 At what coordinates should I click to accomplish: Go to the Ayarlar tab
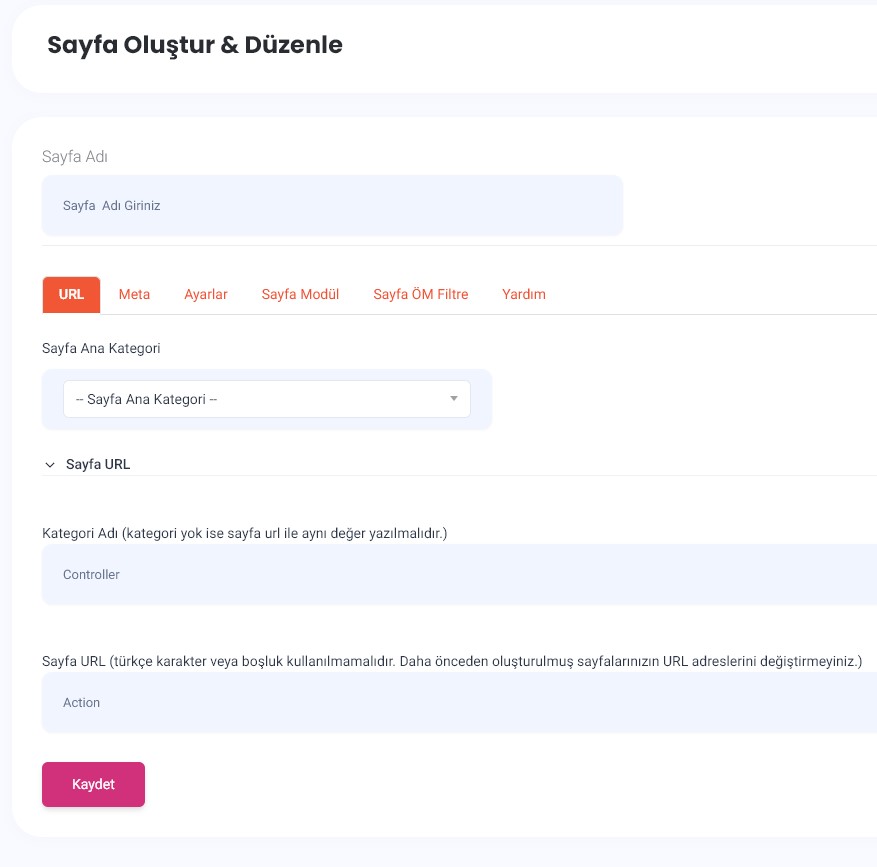tap(206, 295)
